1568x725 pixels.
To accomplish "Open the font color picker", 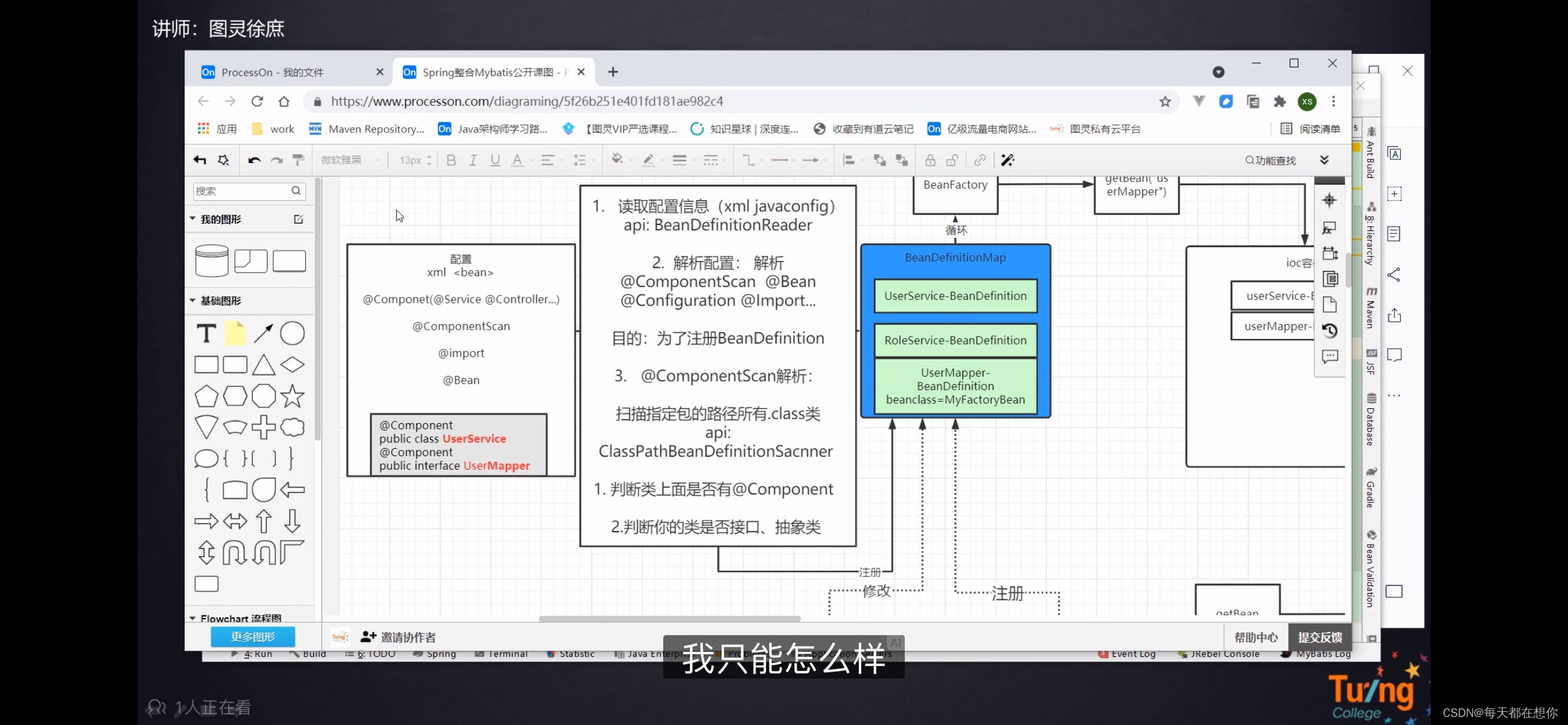I will (x=517, y=160).
